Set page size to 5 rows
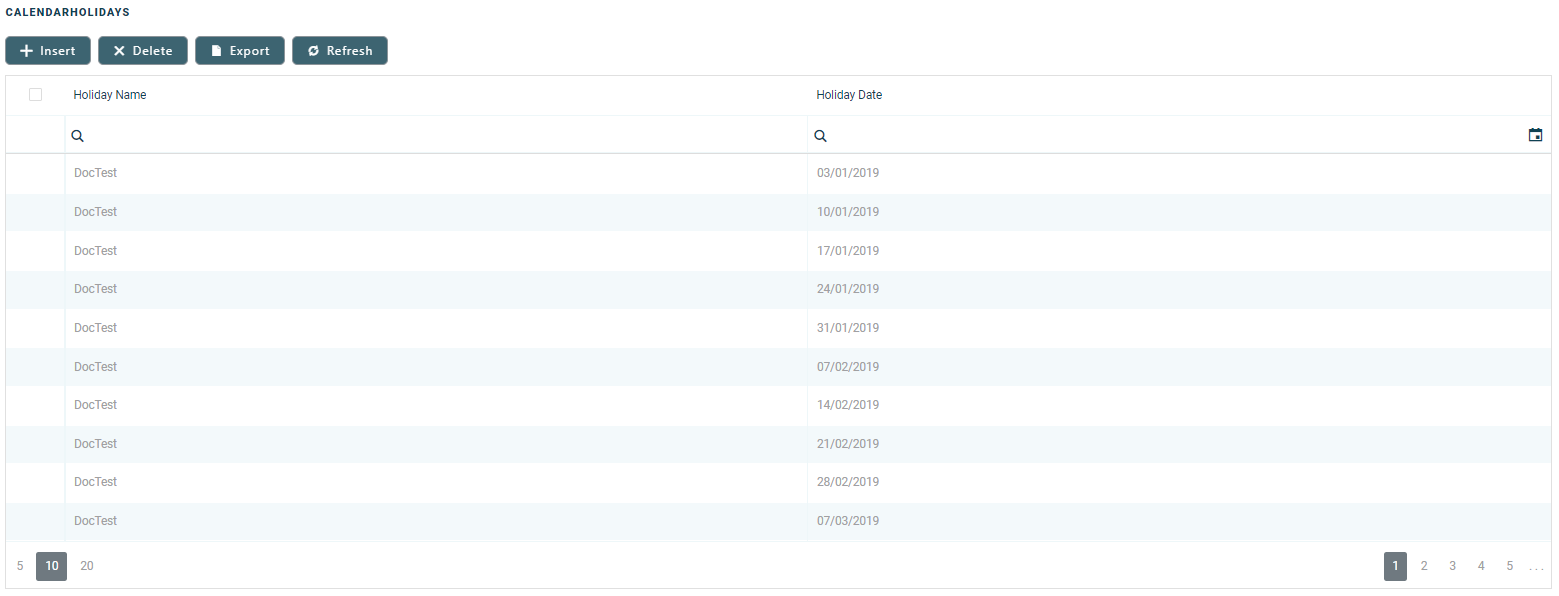The height and width of the screenshot is (596, 1559). [x=20, y=566]
